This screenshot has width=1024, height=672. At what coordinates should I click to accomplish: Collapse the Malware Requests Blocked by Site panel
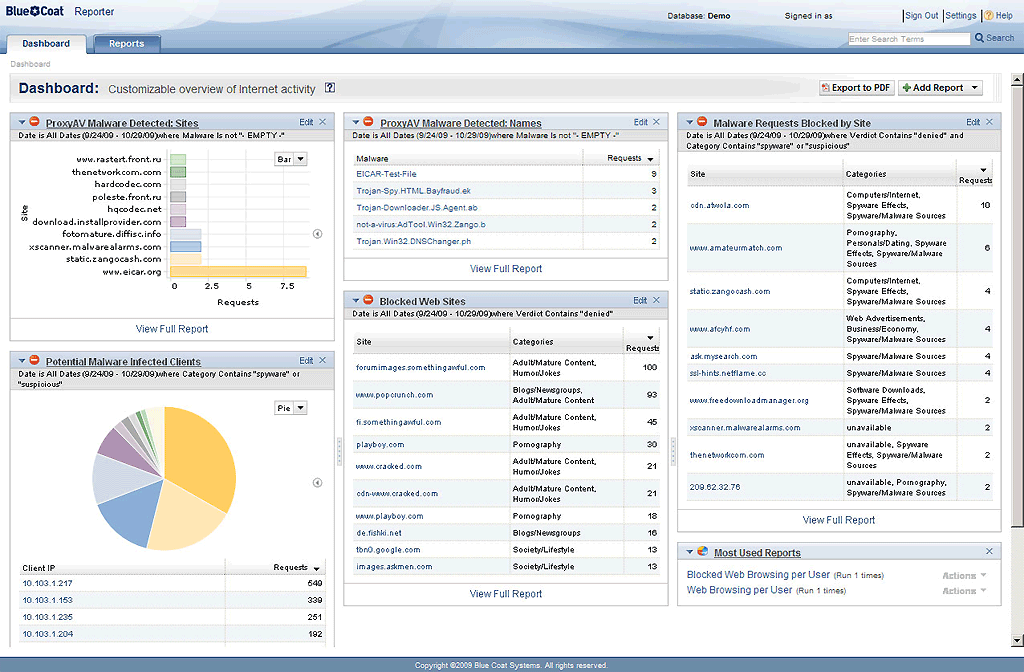(x=690, y=123)
